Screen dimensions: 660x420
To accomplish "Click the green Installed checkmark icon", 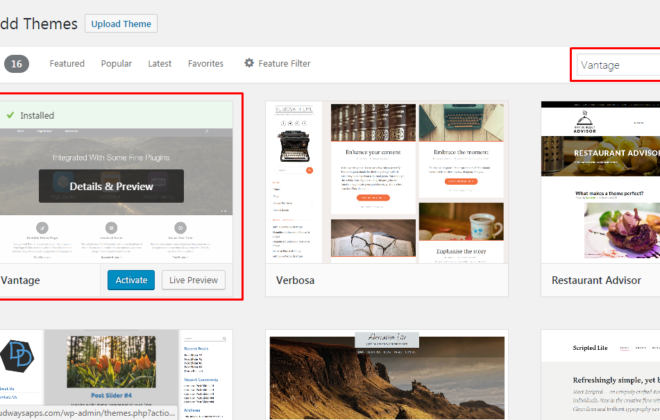I will click(x=11, y=115).
